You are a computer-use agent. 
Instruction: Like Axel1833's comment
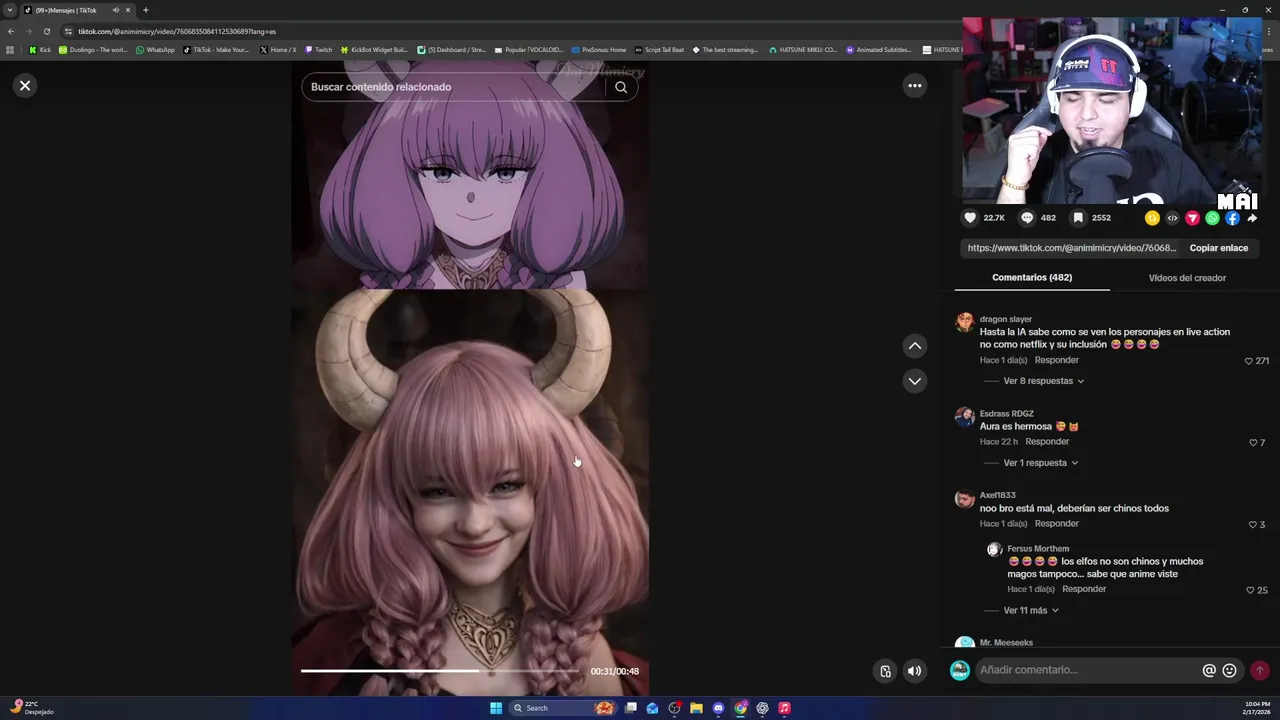(x=1253, y=525)
